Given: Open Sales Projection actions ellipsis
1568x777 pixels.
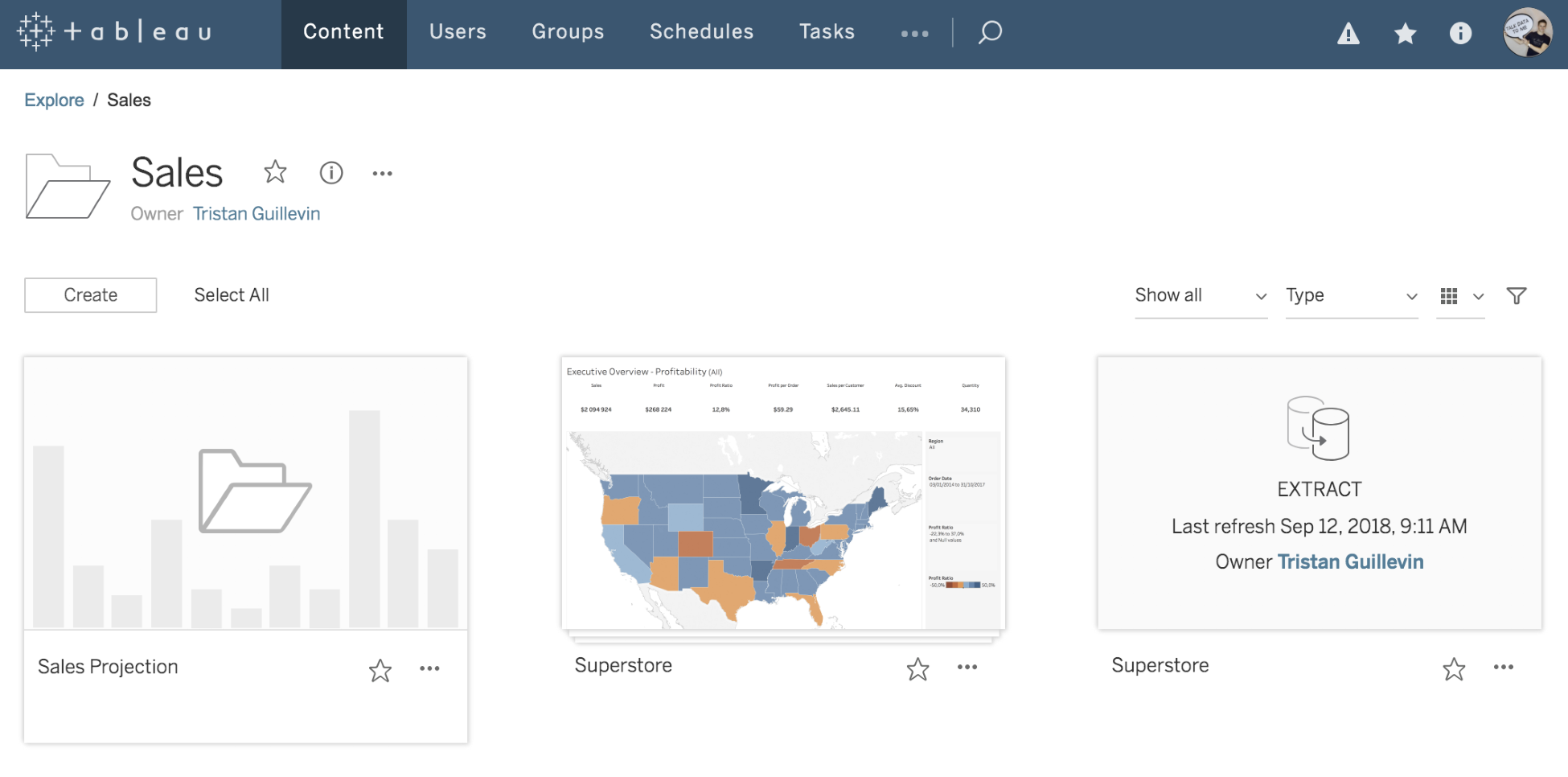Looking at the screenshot, I should (x=429, y=668).
